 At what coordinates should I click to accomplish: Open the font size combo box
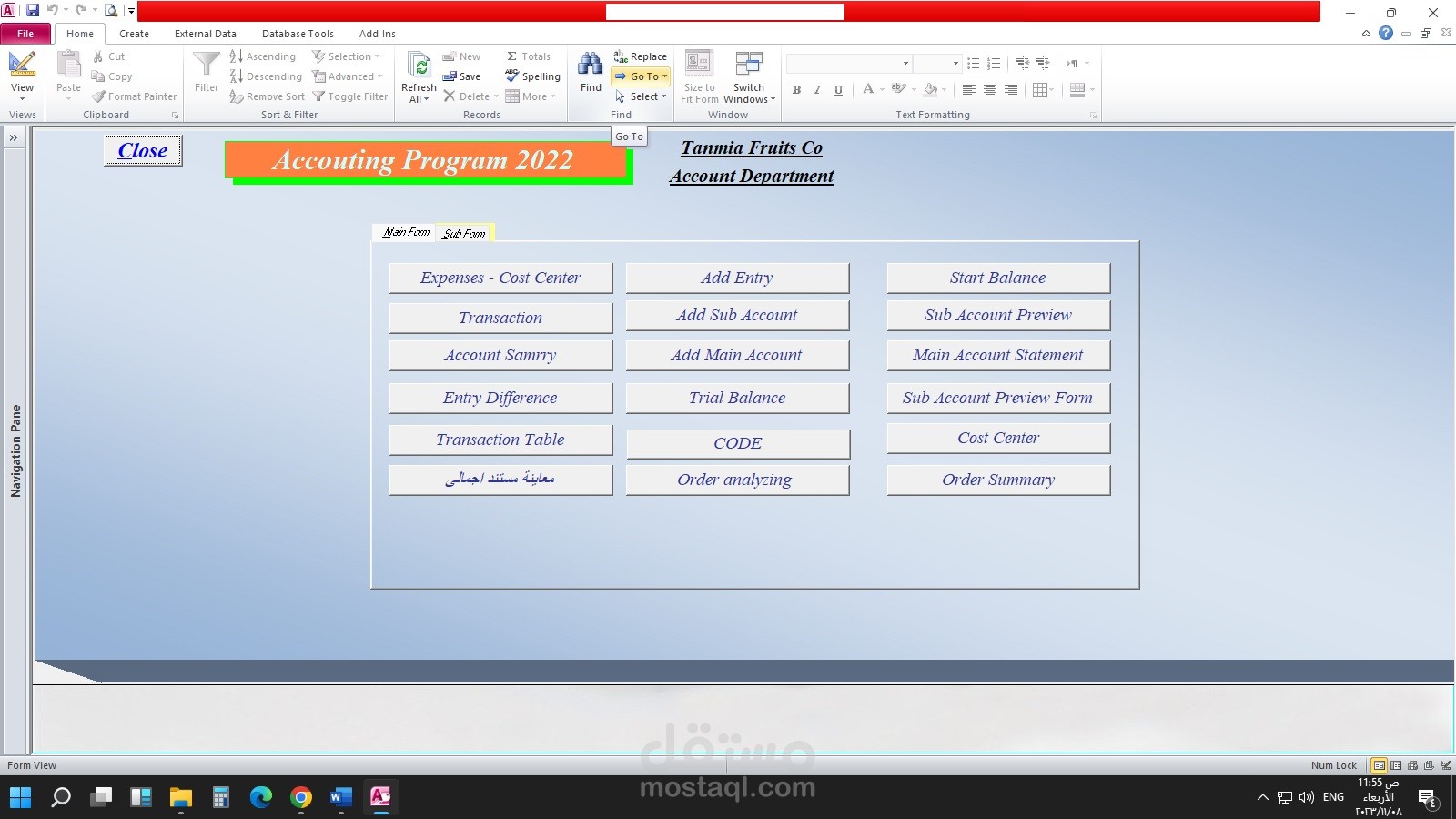937,63
